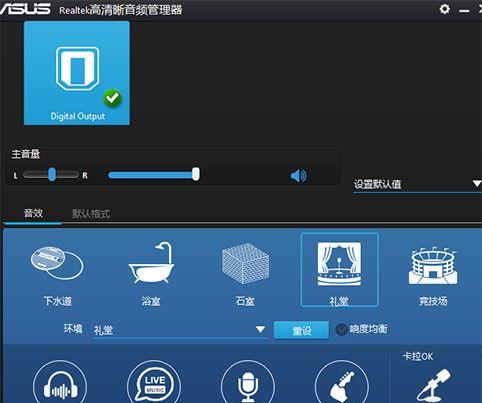Click the main volume slider handle
Image resolution: width=482 pixels, height=403 pixels.
pyautogui.click(x=196, y=174)
